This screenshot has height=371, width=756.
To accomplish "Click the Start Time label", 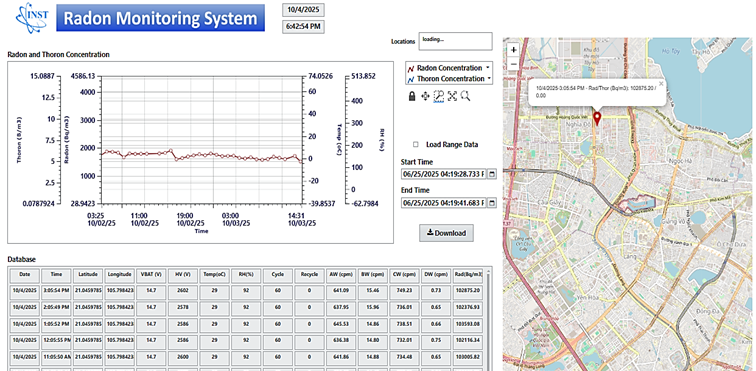I will (417, 162).
